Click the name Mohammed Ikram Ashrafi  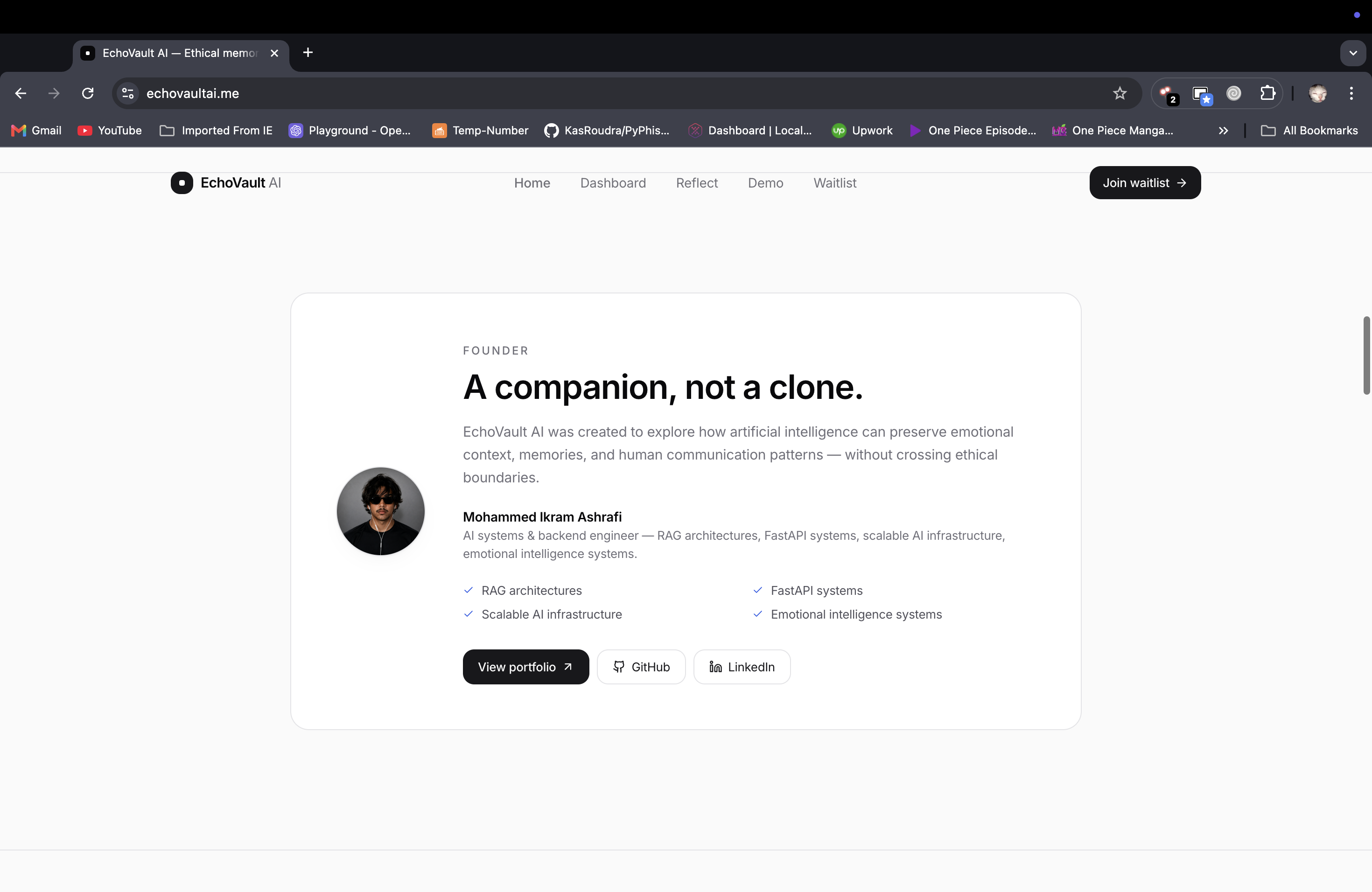point(542,517)
